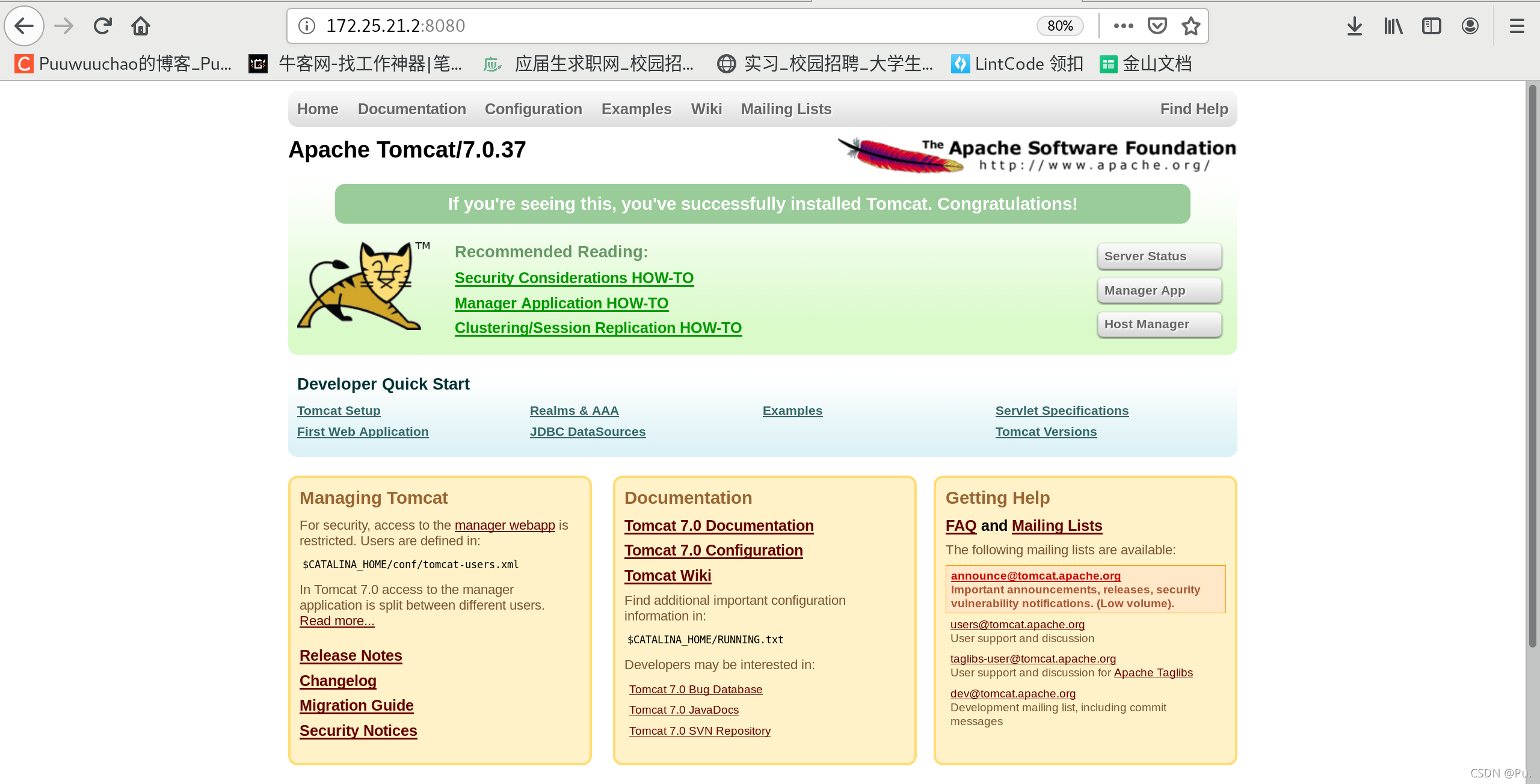Viewport: 1540px width, 784px height.
Task: Save page to Pocket icon
Action: click(x=1157, y=26)
